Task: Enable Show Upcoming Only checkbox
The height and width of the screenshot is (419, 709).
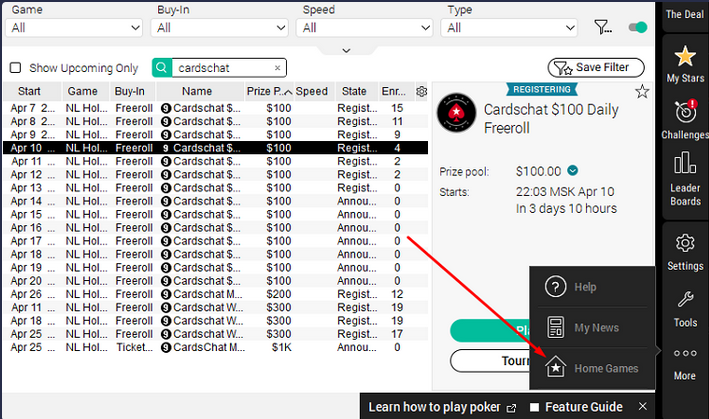Action: click(15, 68)
